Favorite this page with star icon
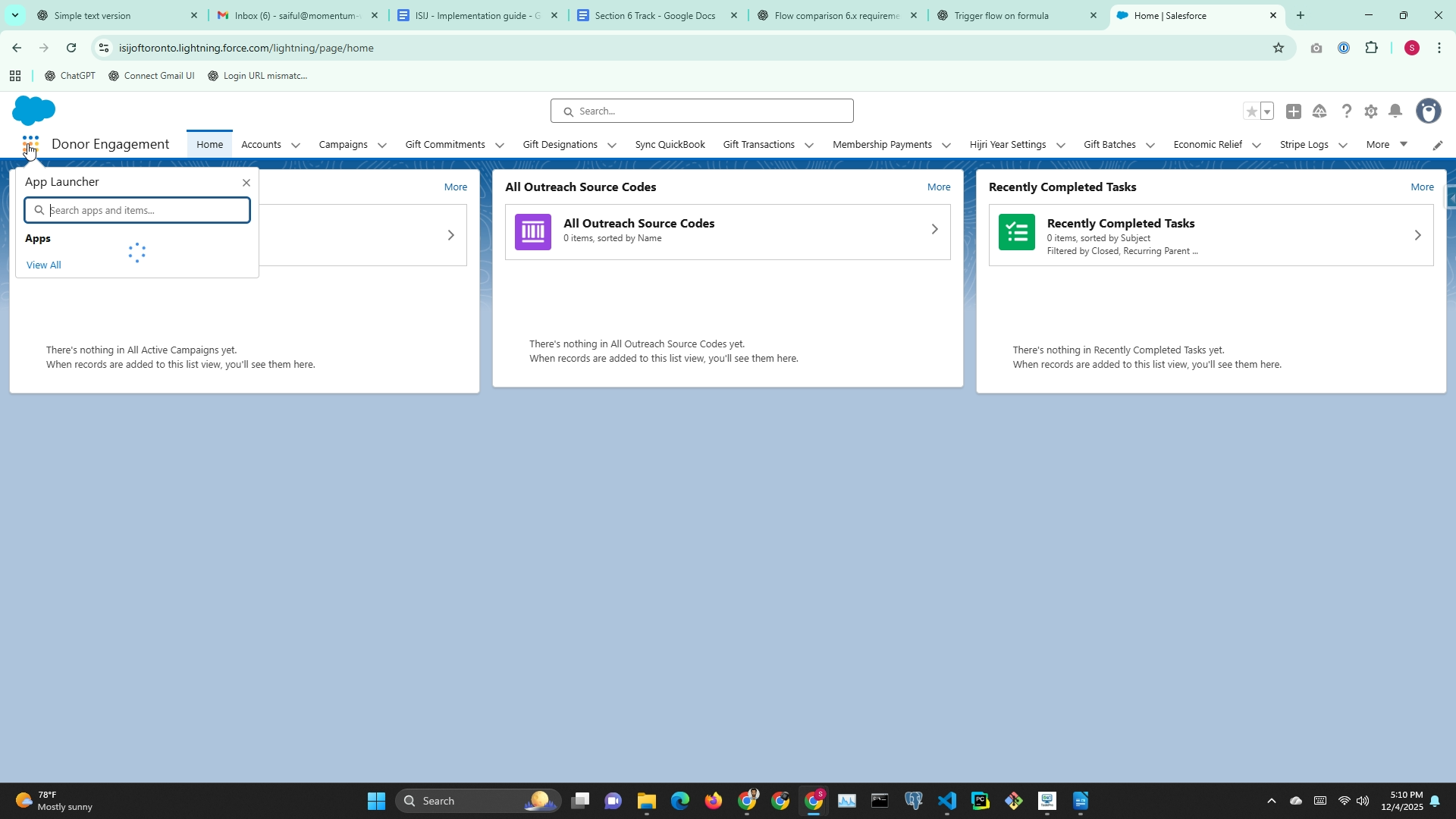Image resolution: width=1456 pixels, height=819 pixels. 1251,111
